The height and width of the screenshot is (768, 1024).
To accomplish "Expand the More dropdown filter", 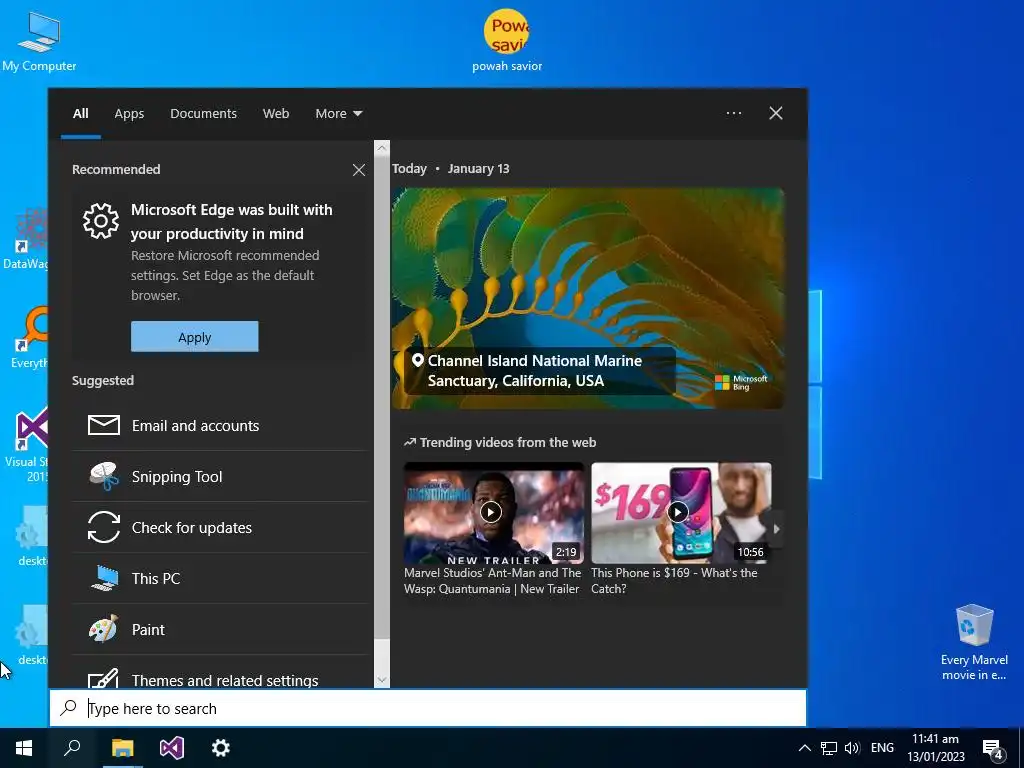I will point(338,113).
